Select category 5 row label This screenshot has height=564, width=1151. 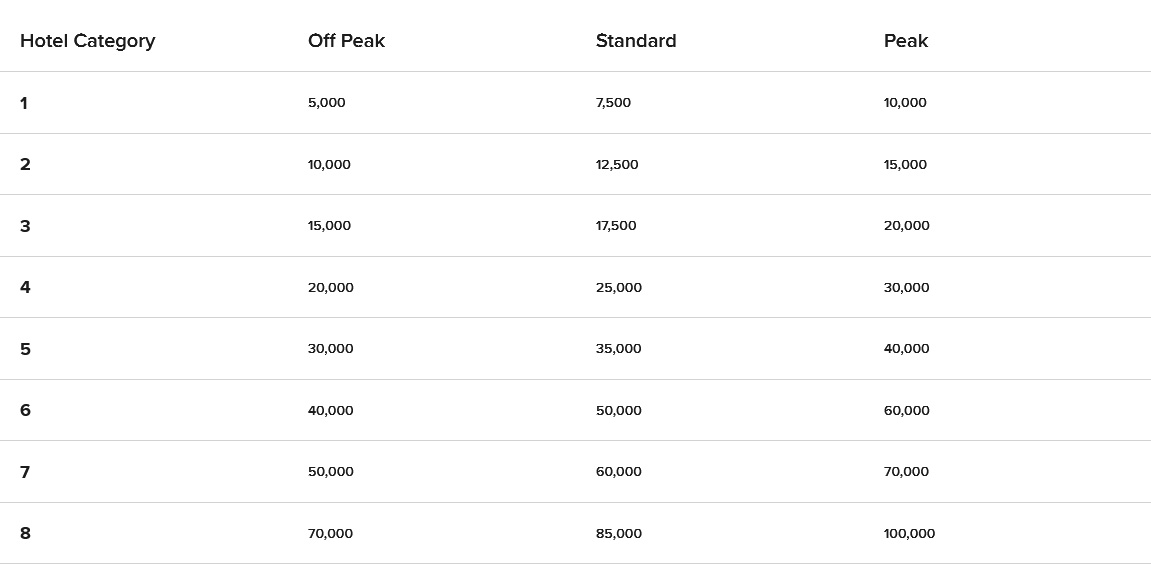point(25,349)
